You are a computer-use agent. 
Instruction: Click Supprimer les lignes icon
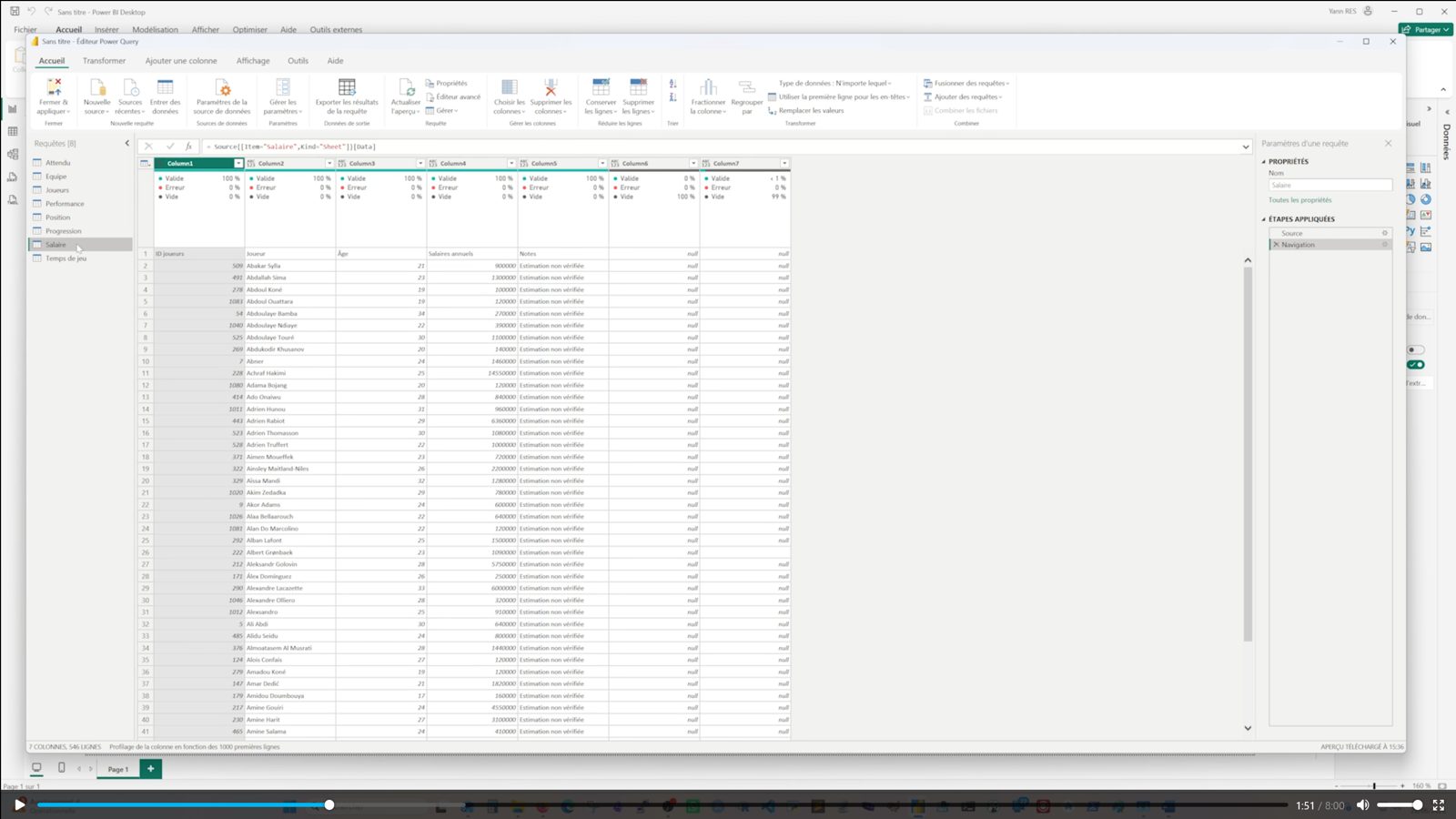(x=638, y=87)
